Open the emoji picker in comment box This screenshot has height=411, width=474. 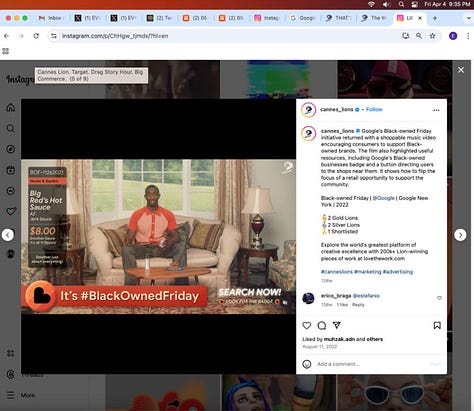[x=307, y=364]
